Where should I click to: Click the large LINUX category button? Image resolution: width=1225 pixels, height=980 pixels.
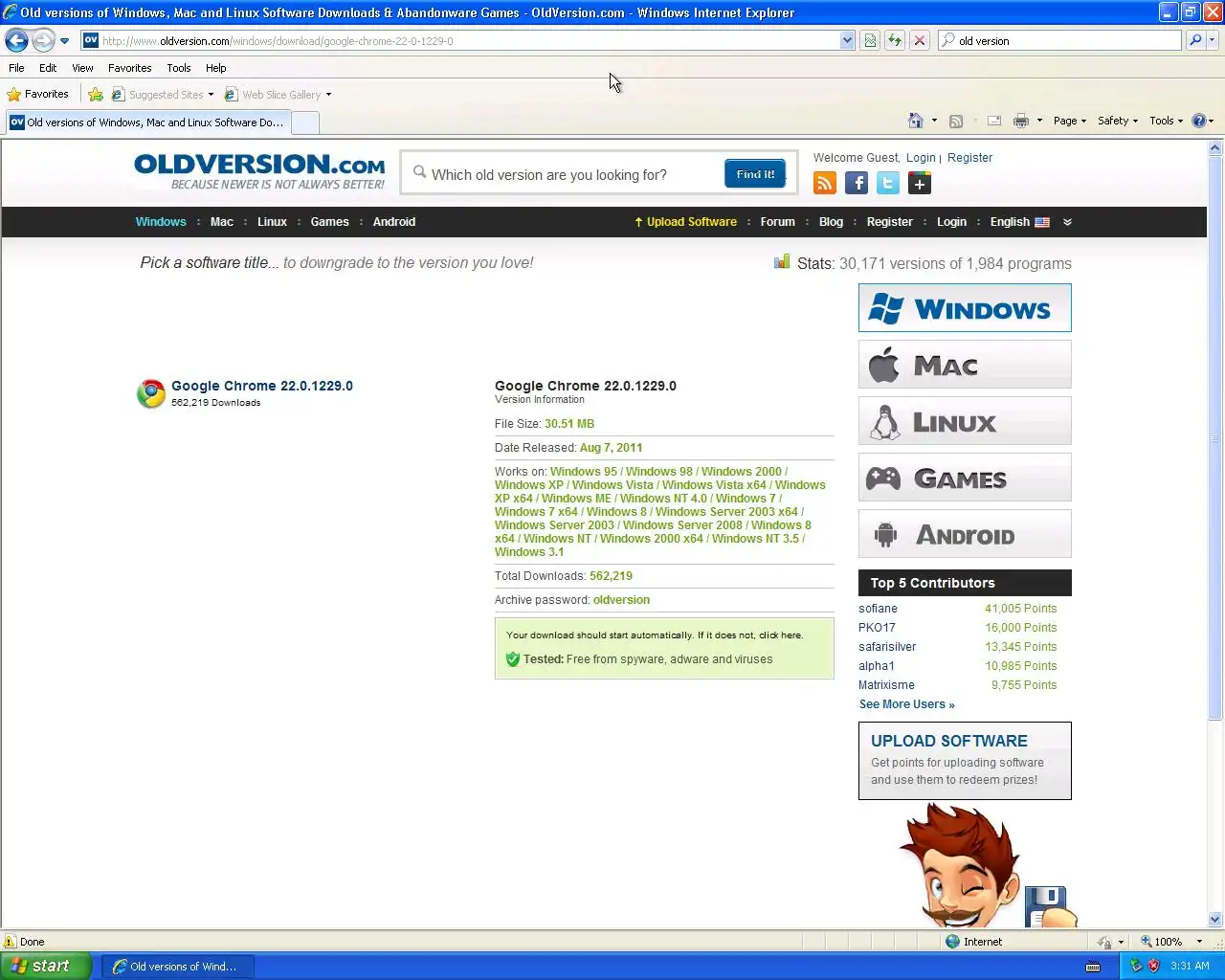coord(965,421)
